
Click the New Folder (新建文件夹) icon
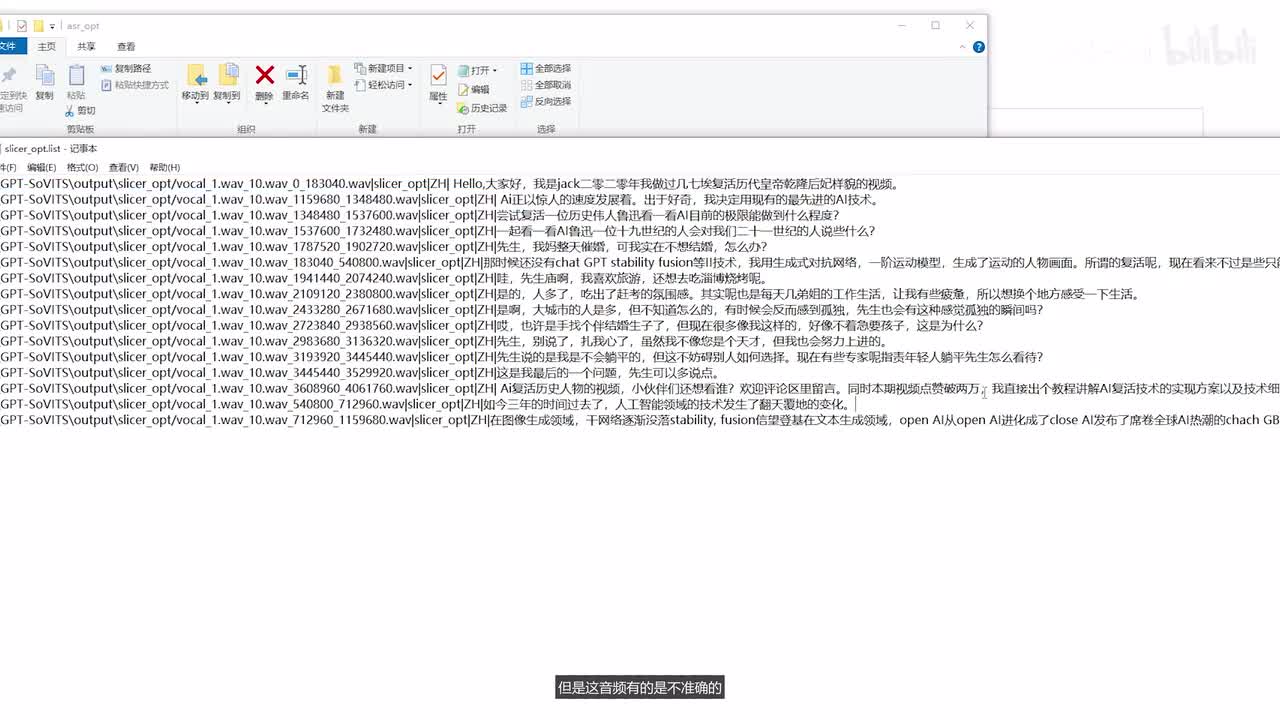pyautogui.click(x=335, y=76)
